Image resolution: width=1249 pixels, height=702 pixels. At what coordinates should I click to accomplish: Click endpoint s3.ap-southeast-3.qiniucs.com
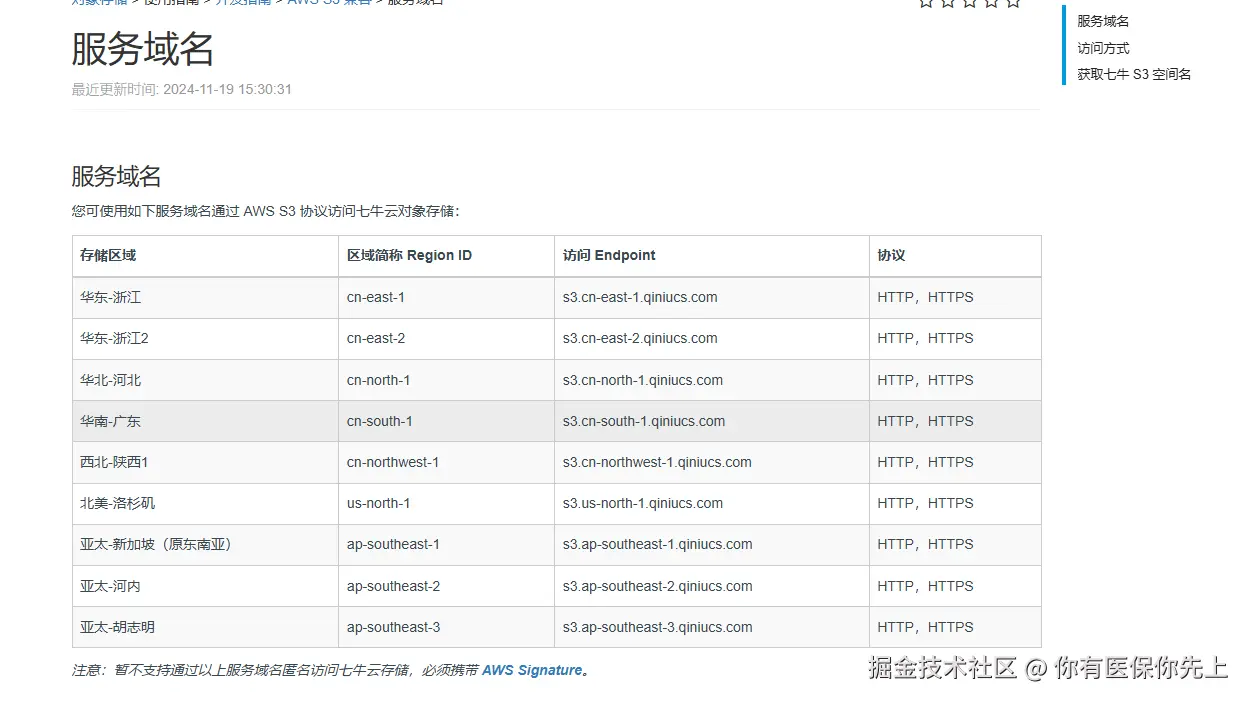click(658, 627)
